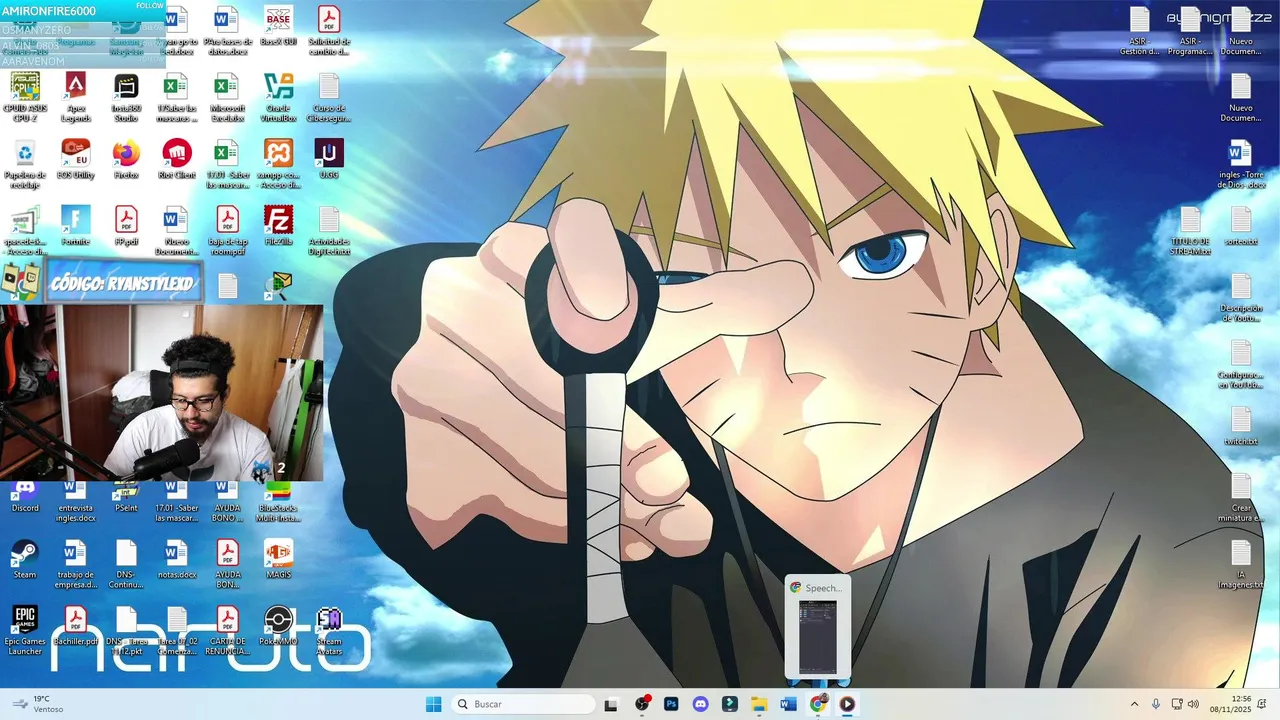Select the Curso de Ciberseguridad text file
The height and width of the screenshot is (720, 1280).
(329, 97)
